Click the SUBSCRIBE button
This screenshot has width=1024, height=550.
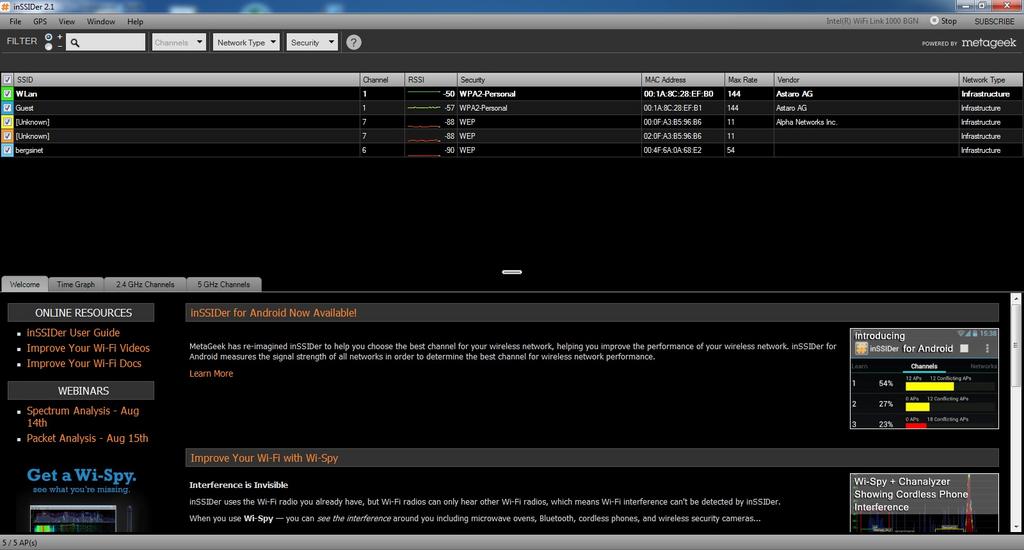(994, 22)
